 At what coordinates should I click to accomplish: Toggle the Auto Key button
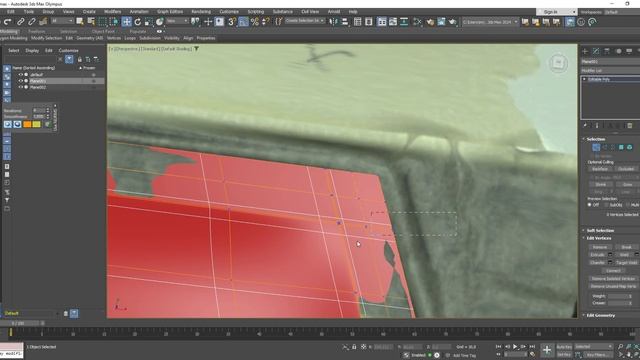(x=564, y=347)
